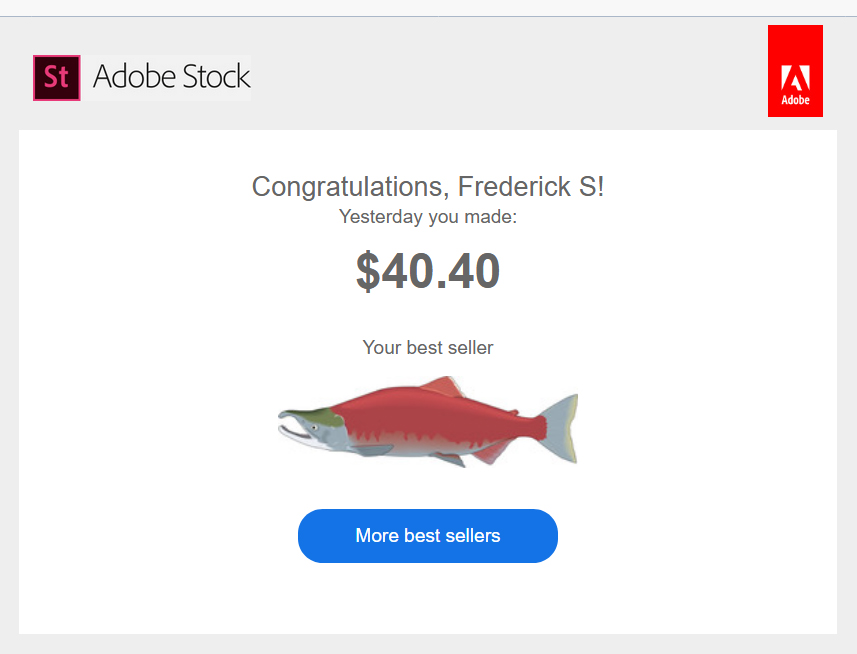This screenshot has width=857, height=654.
Task: Click the salmon's red dorsal fin
Action: coord(443,386)
